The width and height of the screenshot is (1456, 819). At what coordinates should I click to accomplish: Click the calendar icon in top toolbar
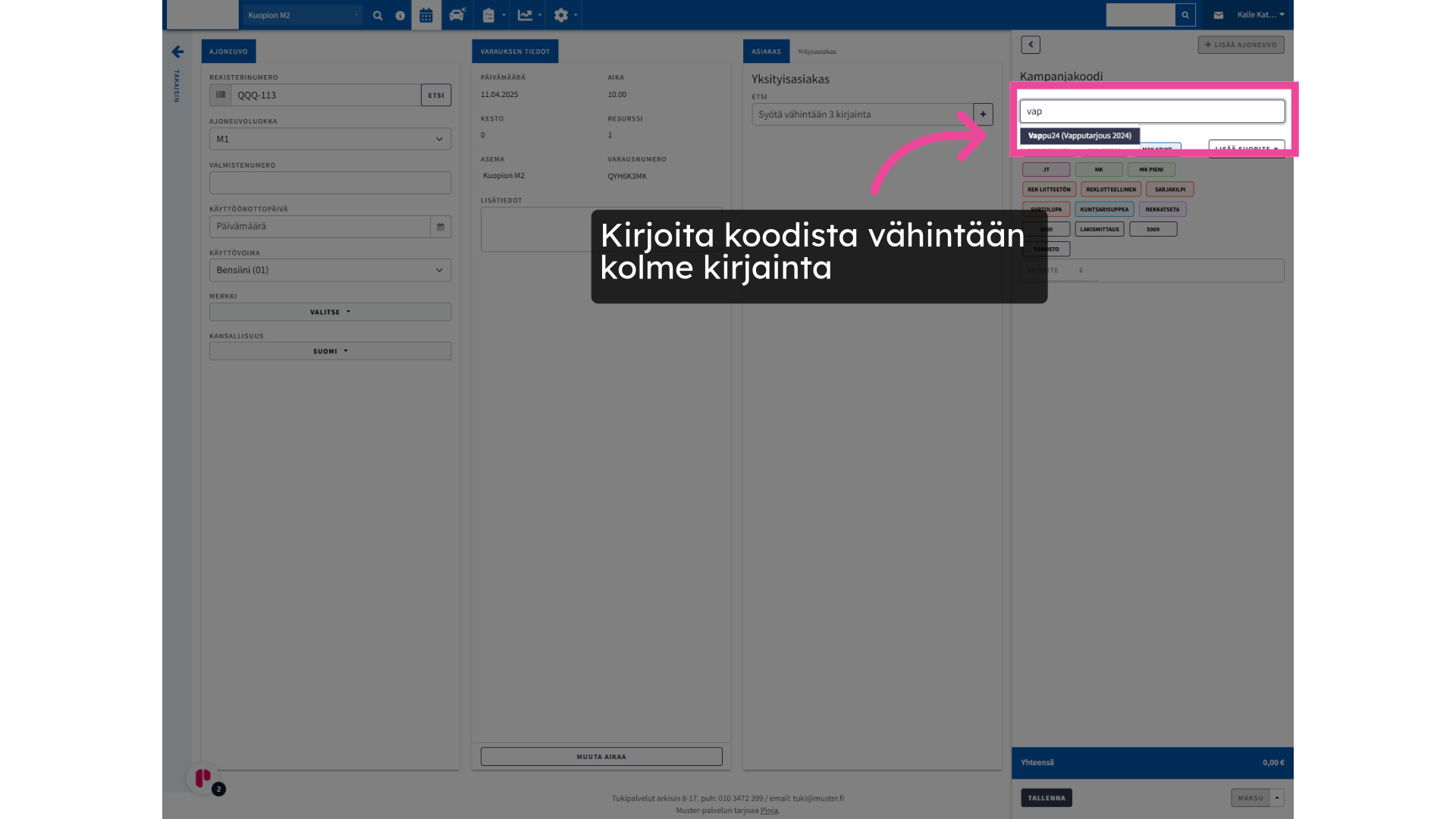point(426,15)
